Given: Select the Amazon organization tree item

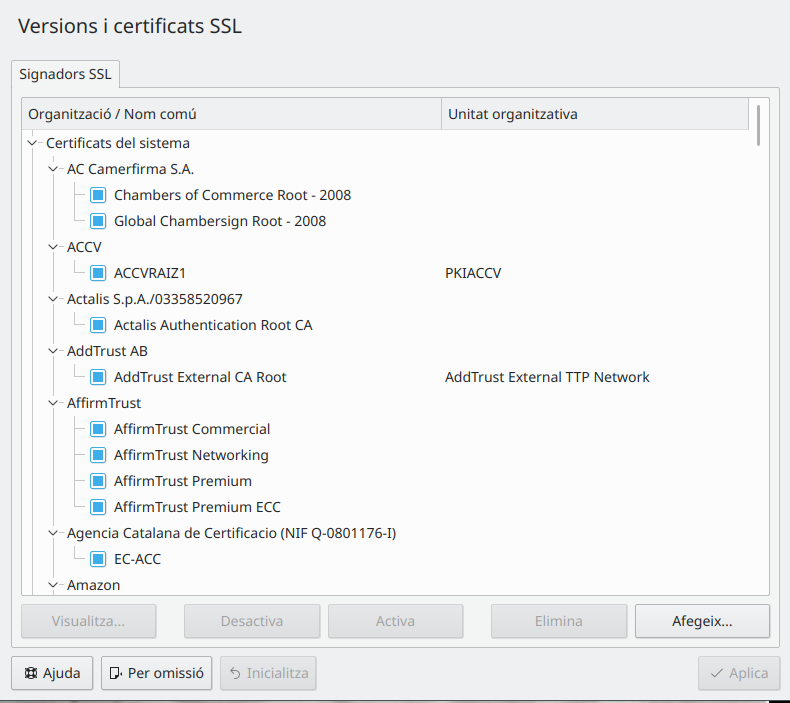Looking at the screenshot, I should (x=93, y=585).
